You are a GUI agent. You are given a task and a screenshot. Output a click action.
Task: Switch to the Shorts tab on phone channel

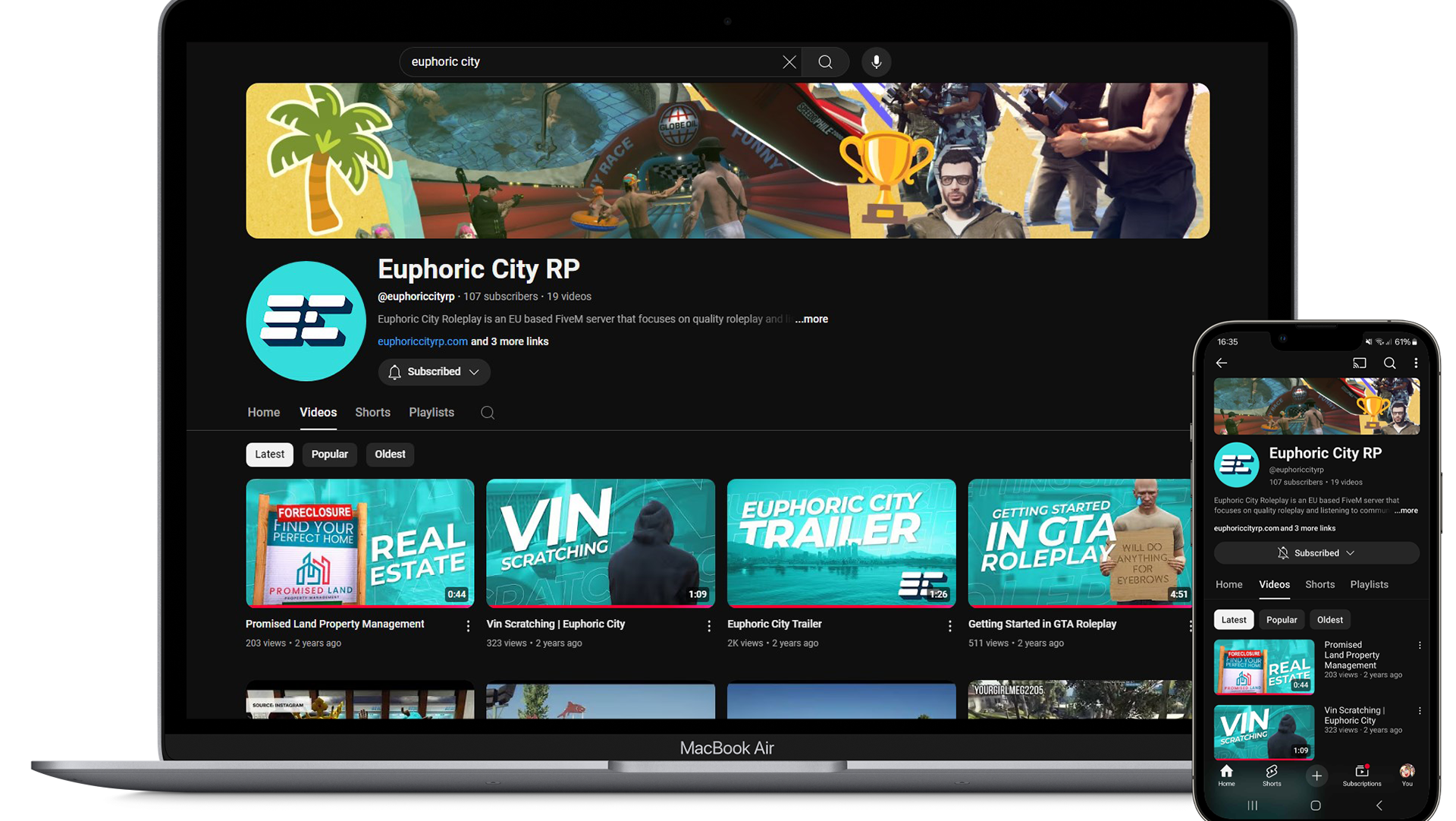coord(1319,585)
